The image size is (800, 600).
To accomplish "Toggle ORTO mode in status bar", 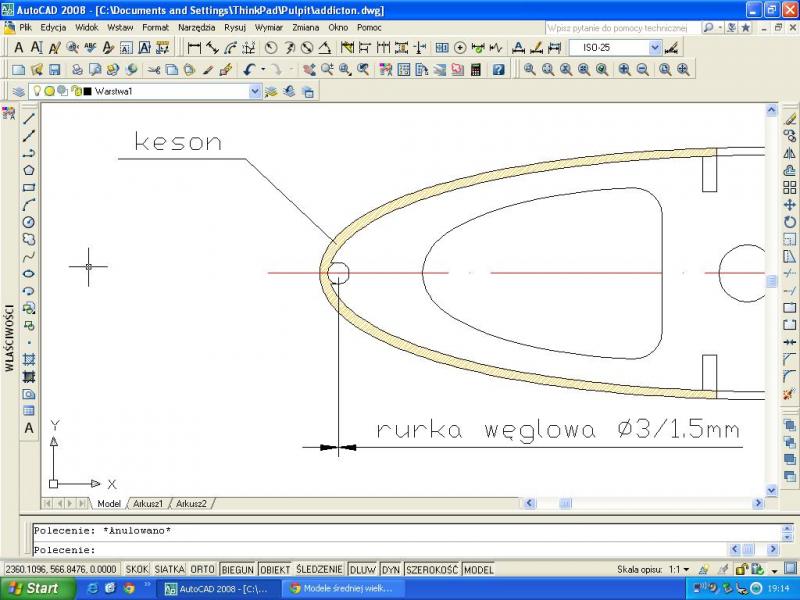I will coord(203,569).
